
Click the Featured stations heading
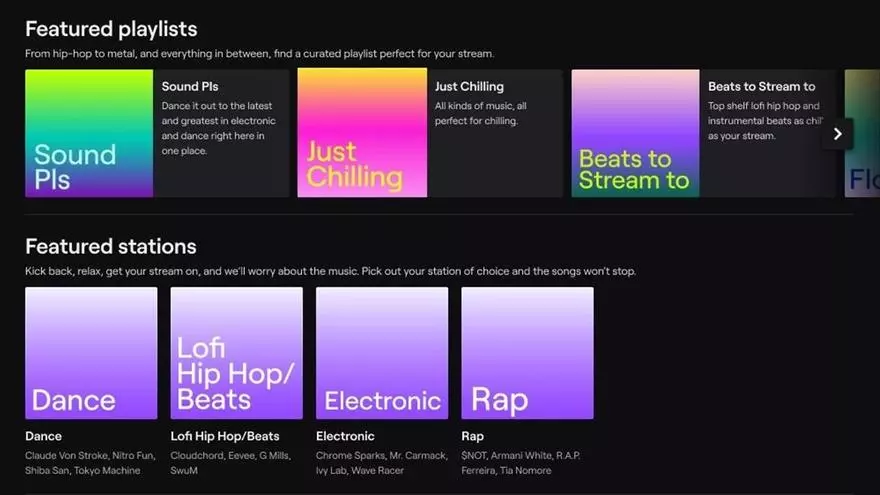click(x=110, y=246)
